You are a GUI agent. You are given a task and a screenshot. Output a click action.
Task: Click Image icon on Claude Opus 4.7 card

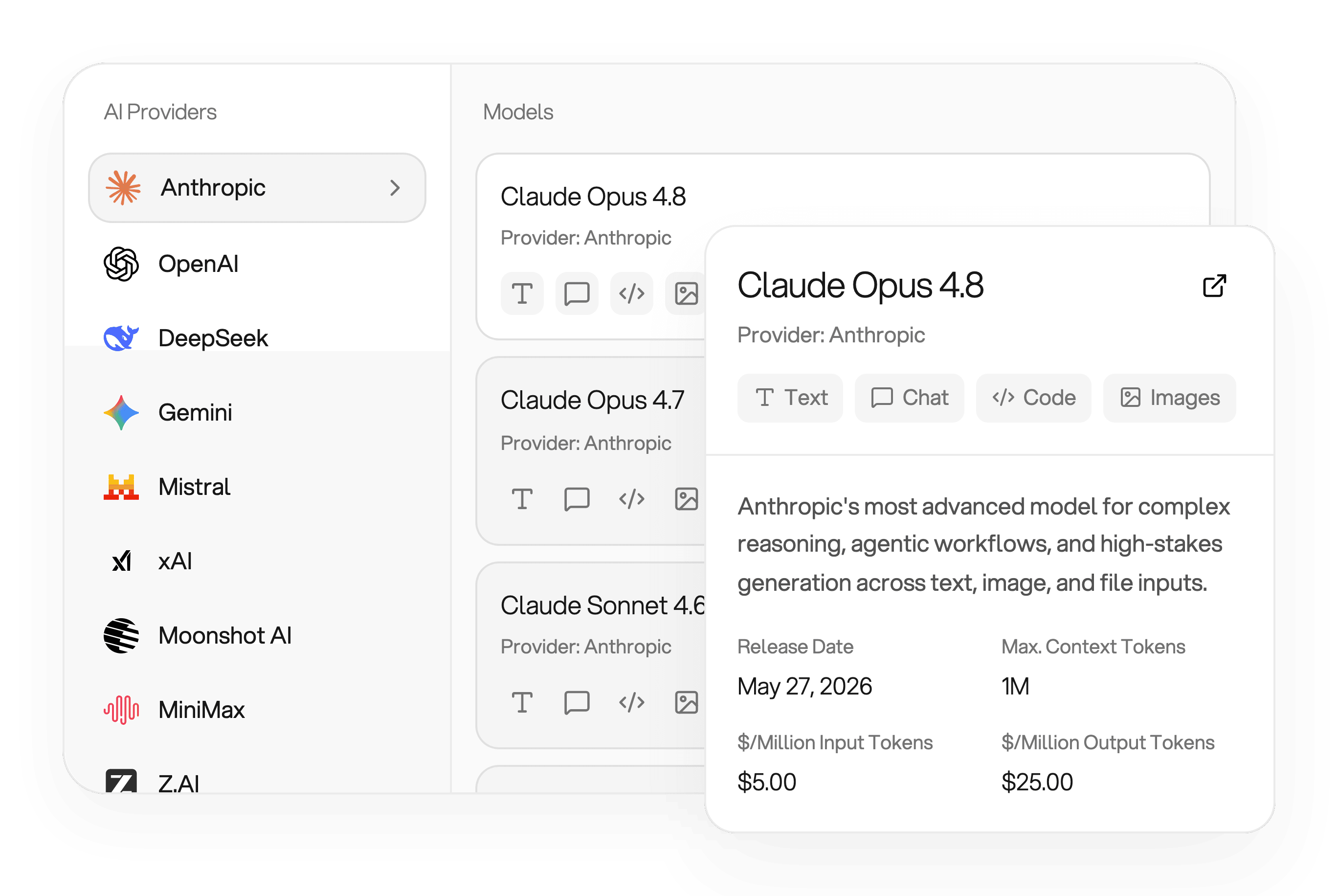[686, 499]
